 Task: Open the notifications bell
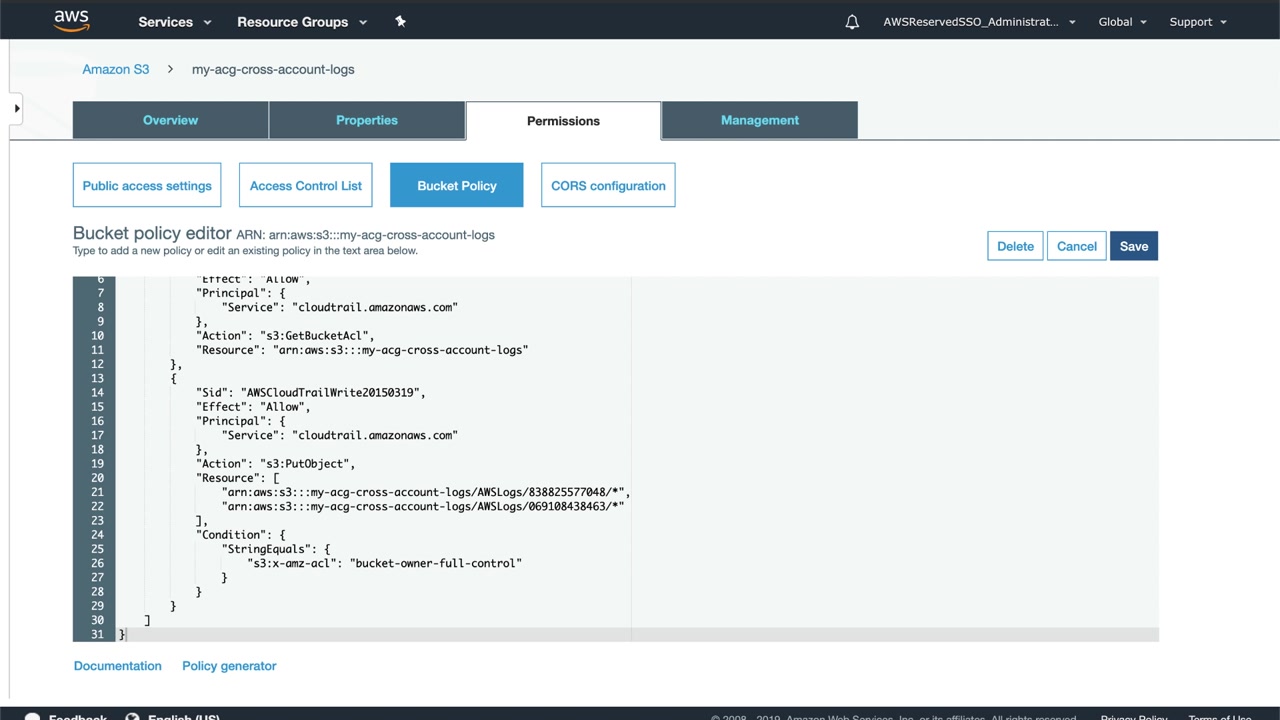pyautogui.click(x=852, y=22)
